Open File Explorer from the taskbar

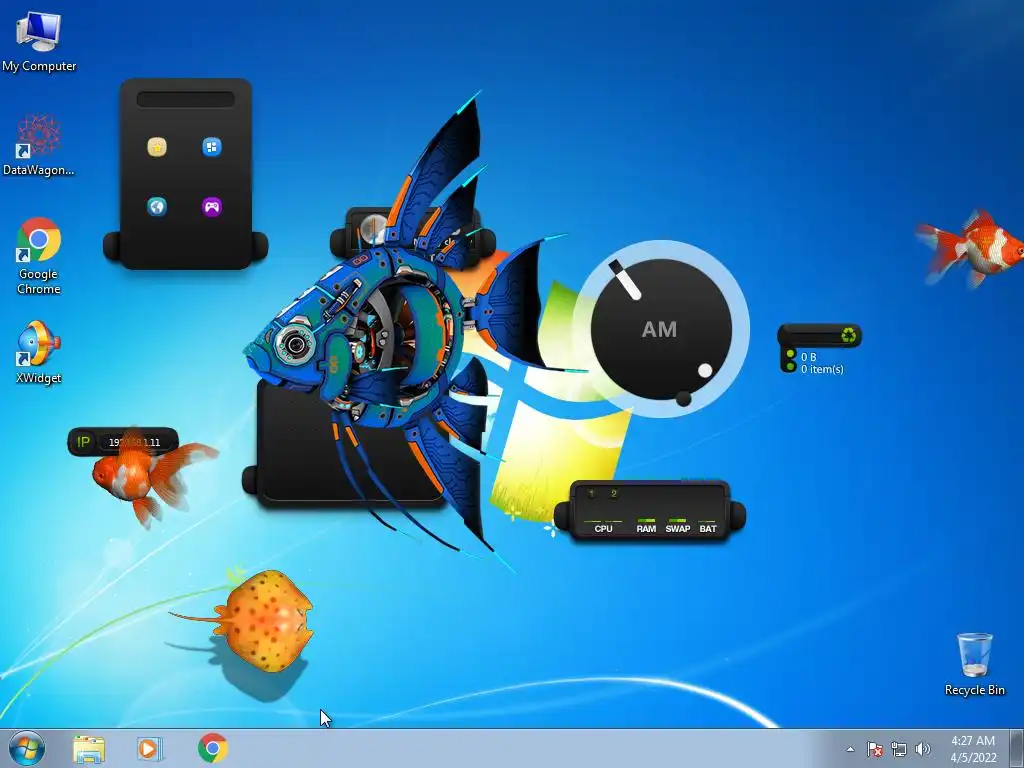click(x=89, y=748)
